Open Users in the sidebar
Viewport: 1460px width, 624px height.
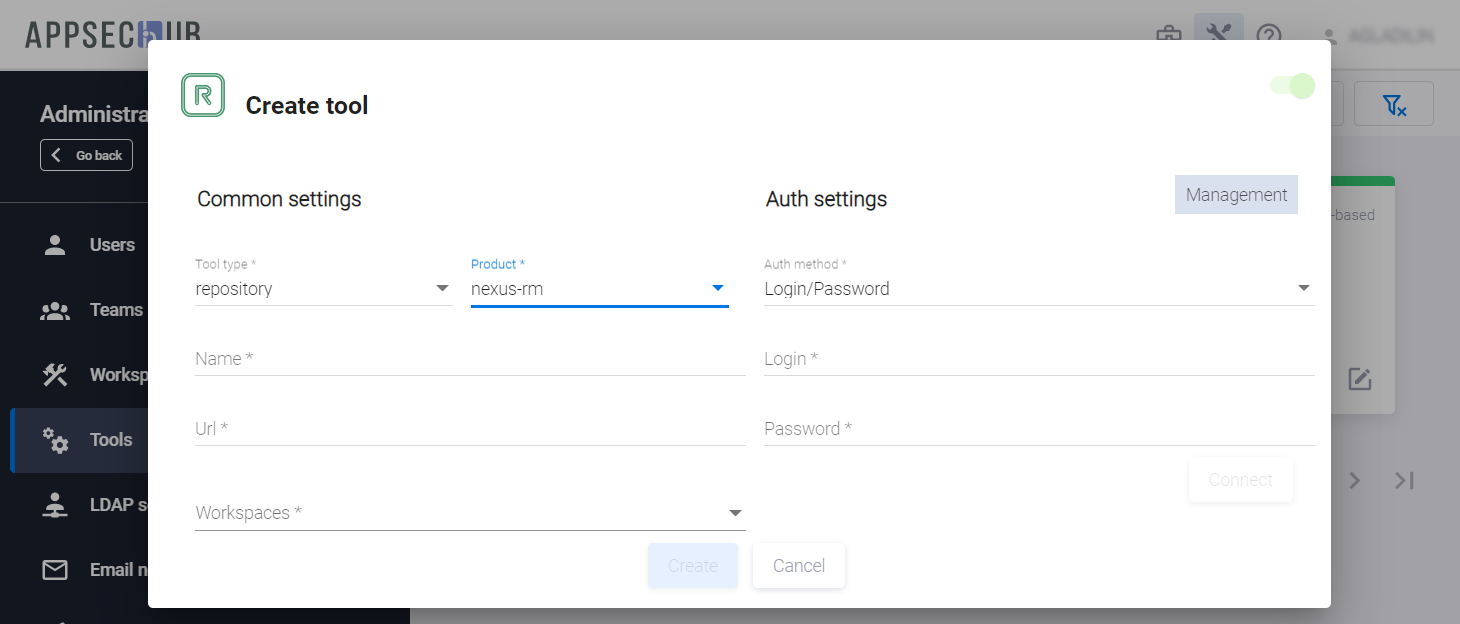coord(111,245)
